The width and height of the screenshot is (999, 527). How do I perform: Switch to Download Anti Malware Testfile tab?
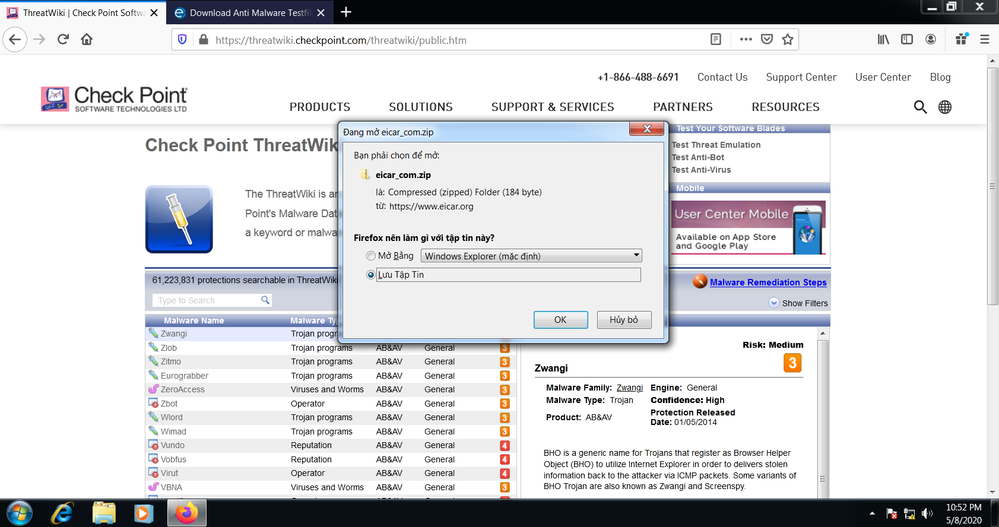click(250, 13)
